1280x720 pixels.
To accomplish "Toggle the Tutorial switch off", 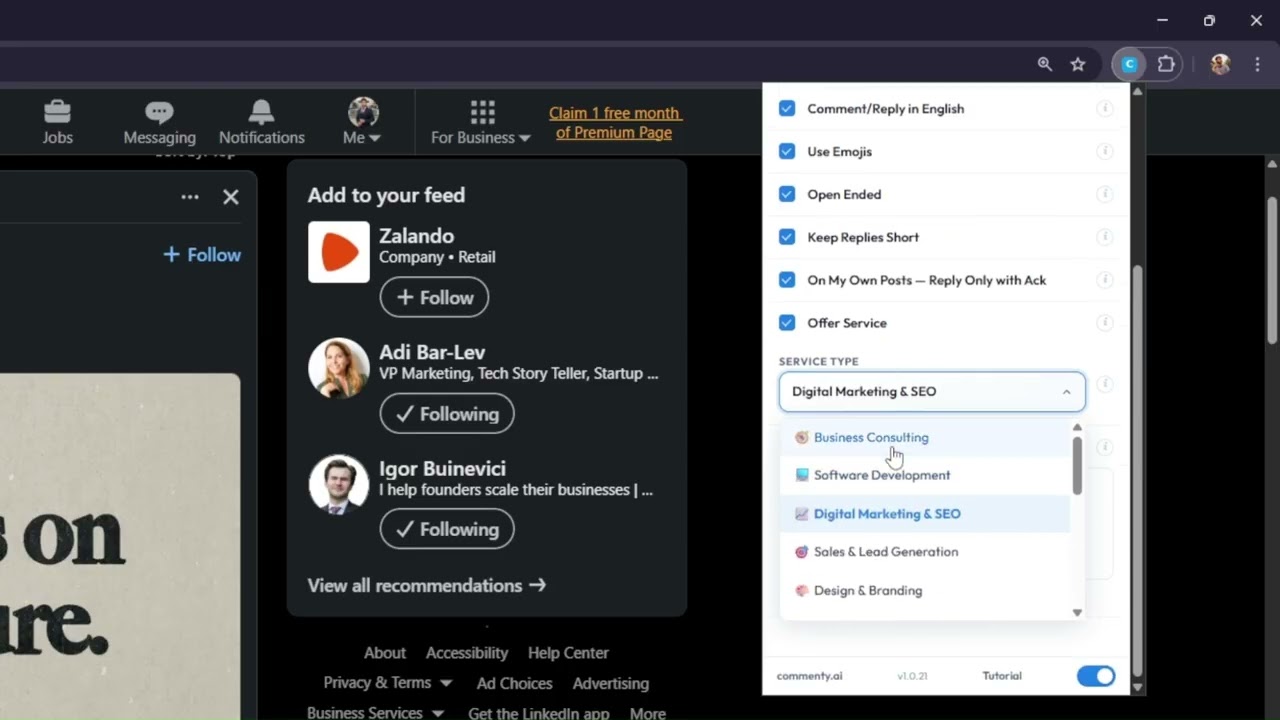I will 1096,676.
